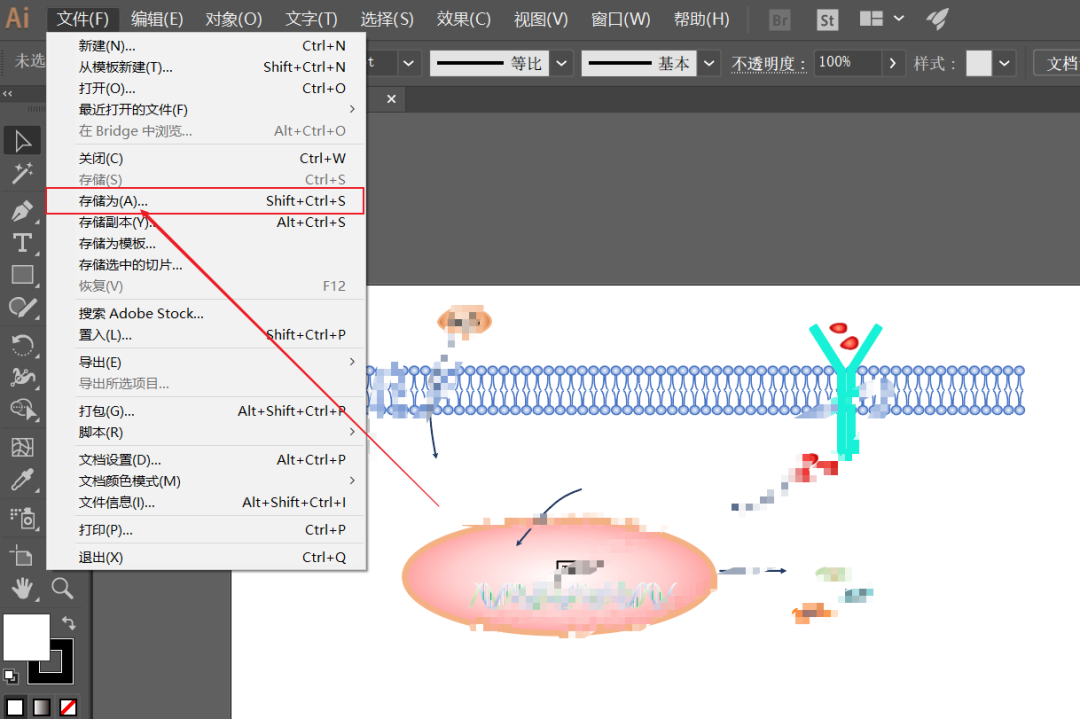Click the white Fill color swatch
This screenshot has width=1080, height=719.
point(26,637)
